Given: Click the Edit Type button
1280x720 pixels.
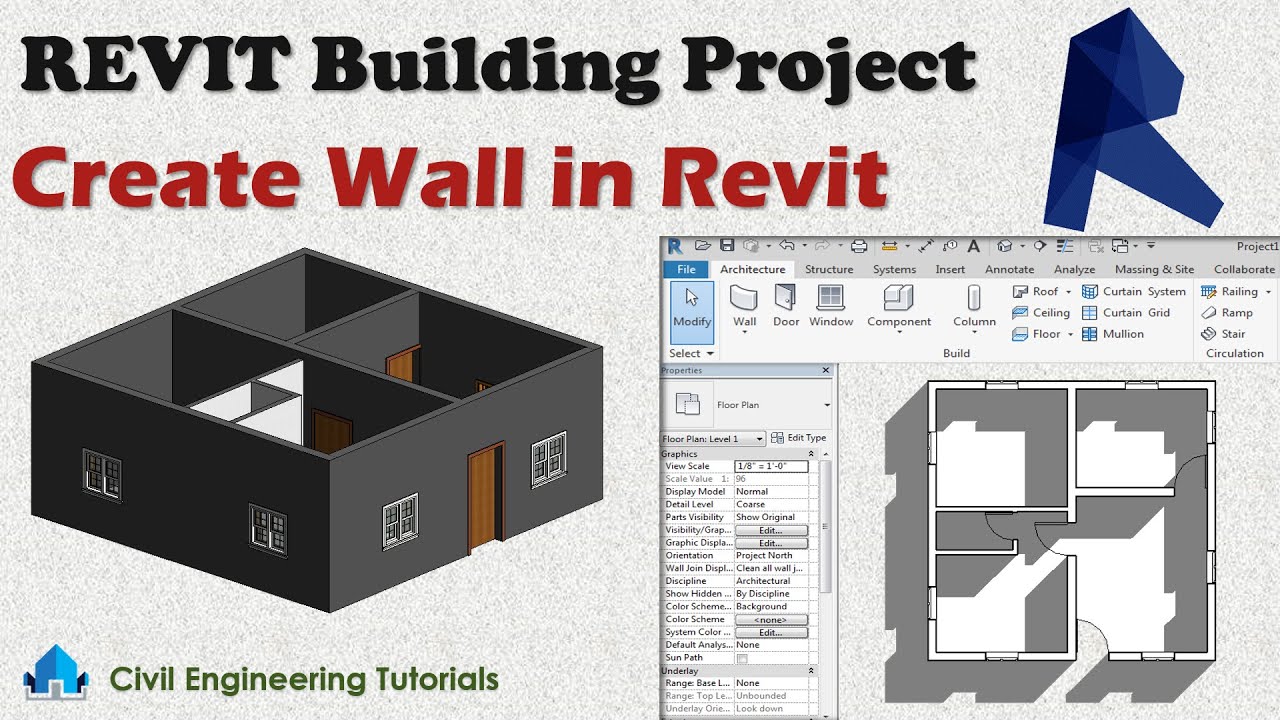Looking at the screenshot, I should [x=798, y=438].
